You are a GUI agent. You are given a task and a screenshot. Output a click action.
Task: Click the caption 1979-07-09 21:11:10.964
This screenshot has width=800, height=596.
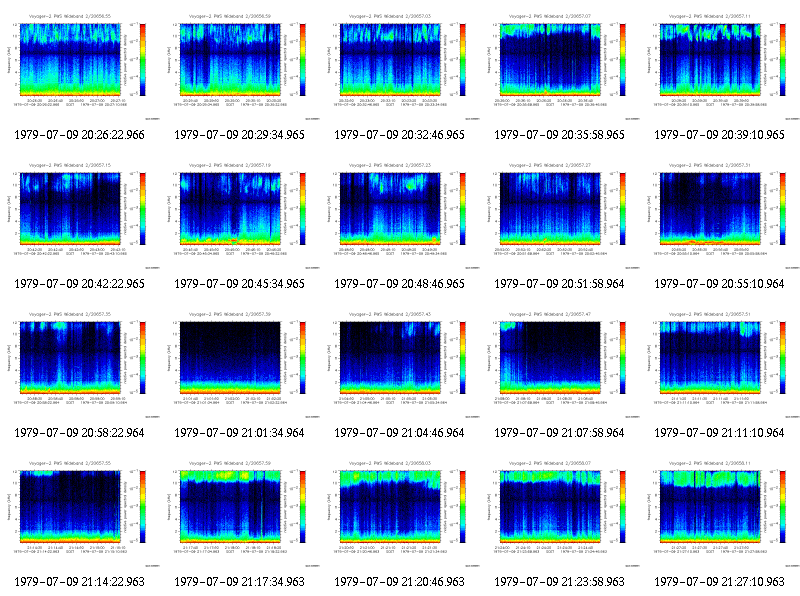coord(720,433)
